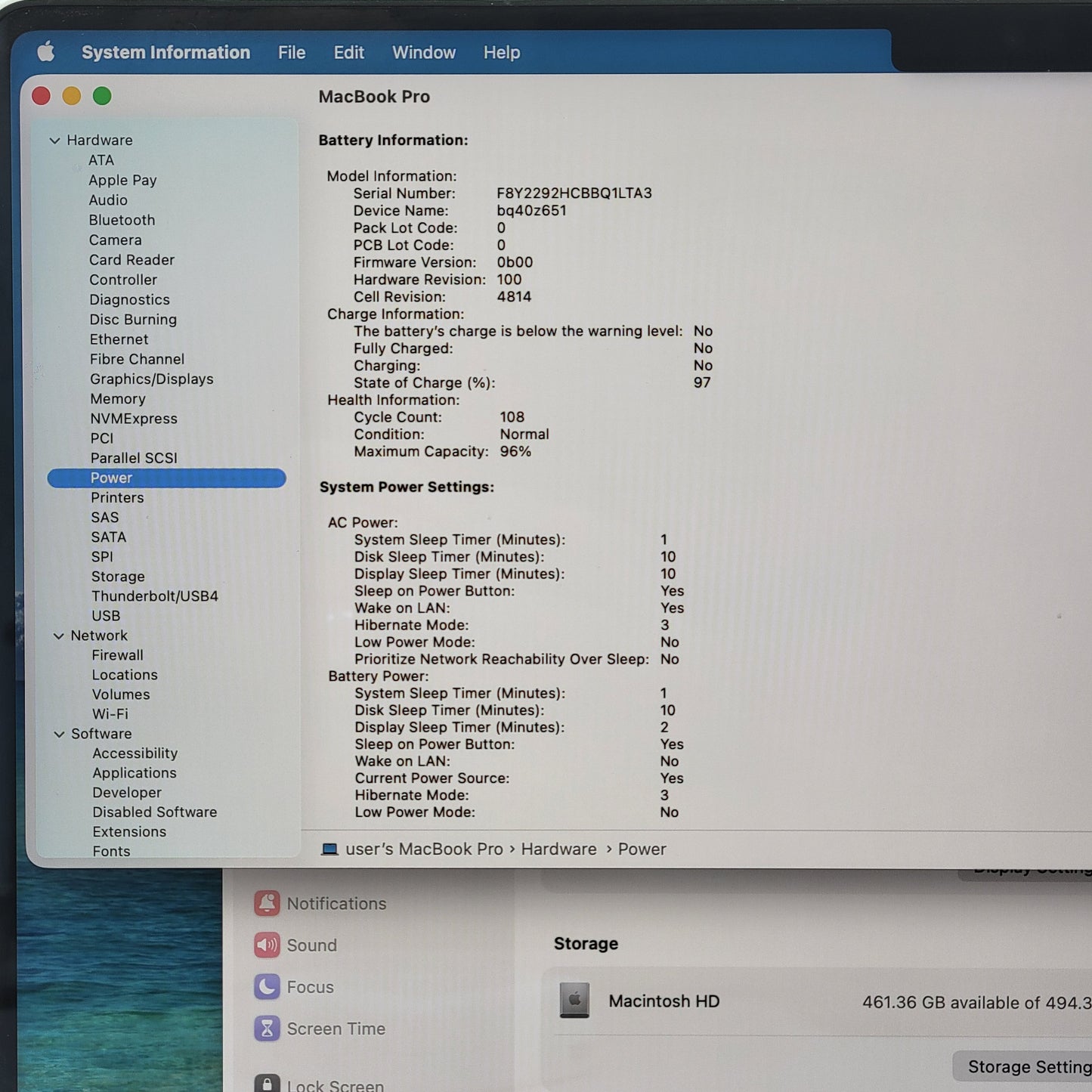This screenshot has height=1092, width=1092.
Task: Select Parallel SCSI in the sidebar
Action: [134, 458]
